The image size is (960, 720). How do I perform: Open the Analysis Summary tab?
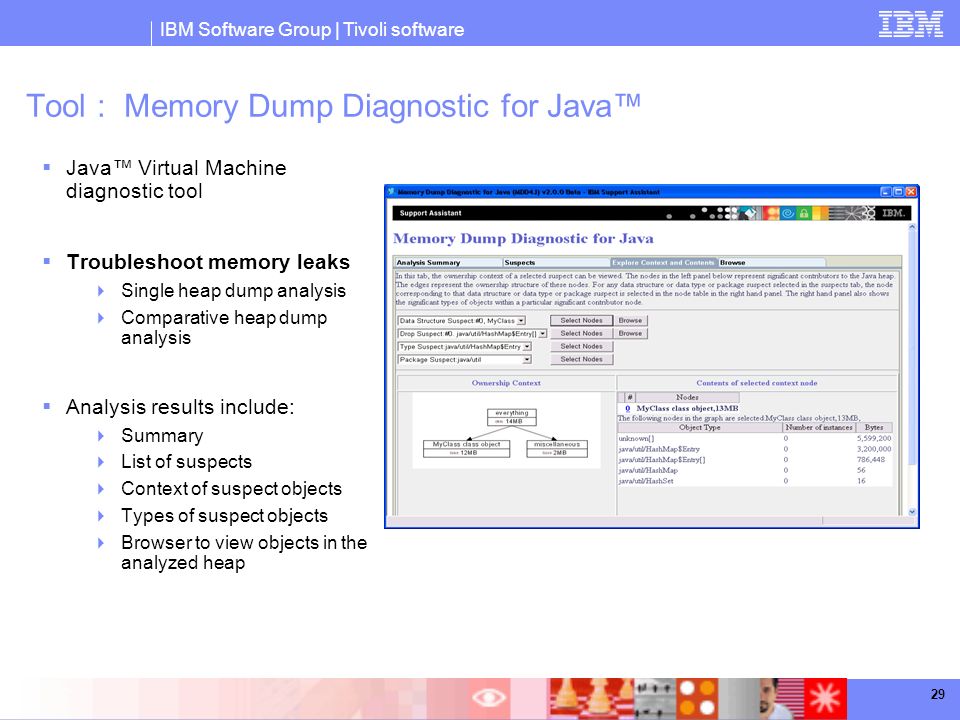pyautogui.click(x=448, y=263)
